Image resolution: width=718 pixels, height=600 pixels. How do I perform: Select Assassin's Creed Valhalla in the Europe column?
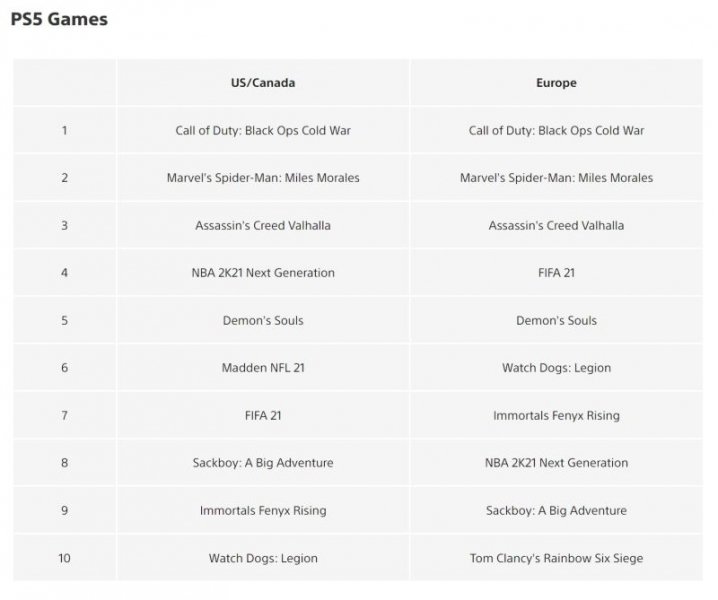556,225
